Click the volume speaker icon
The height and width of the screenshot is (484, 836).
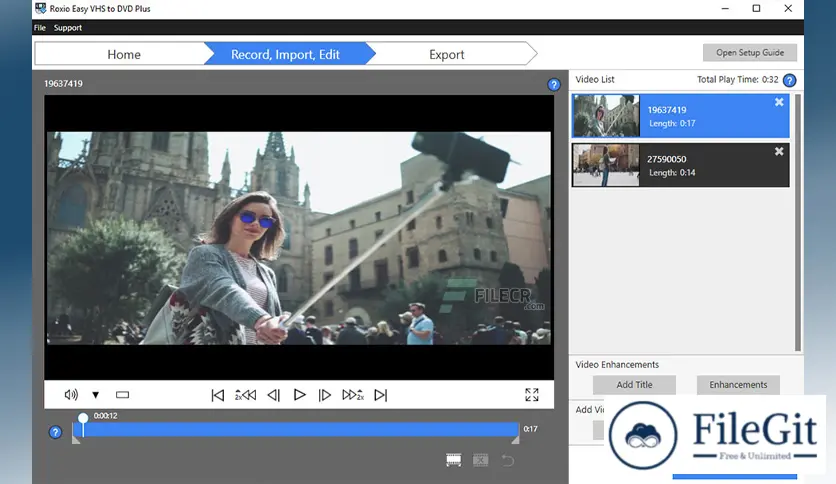71,394
